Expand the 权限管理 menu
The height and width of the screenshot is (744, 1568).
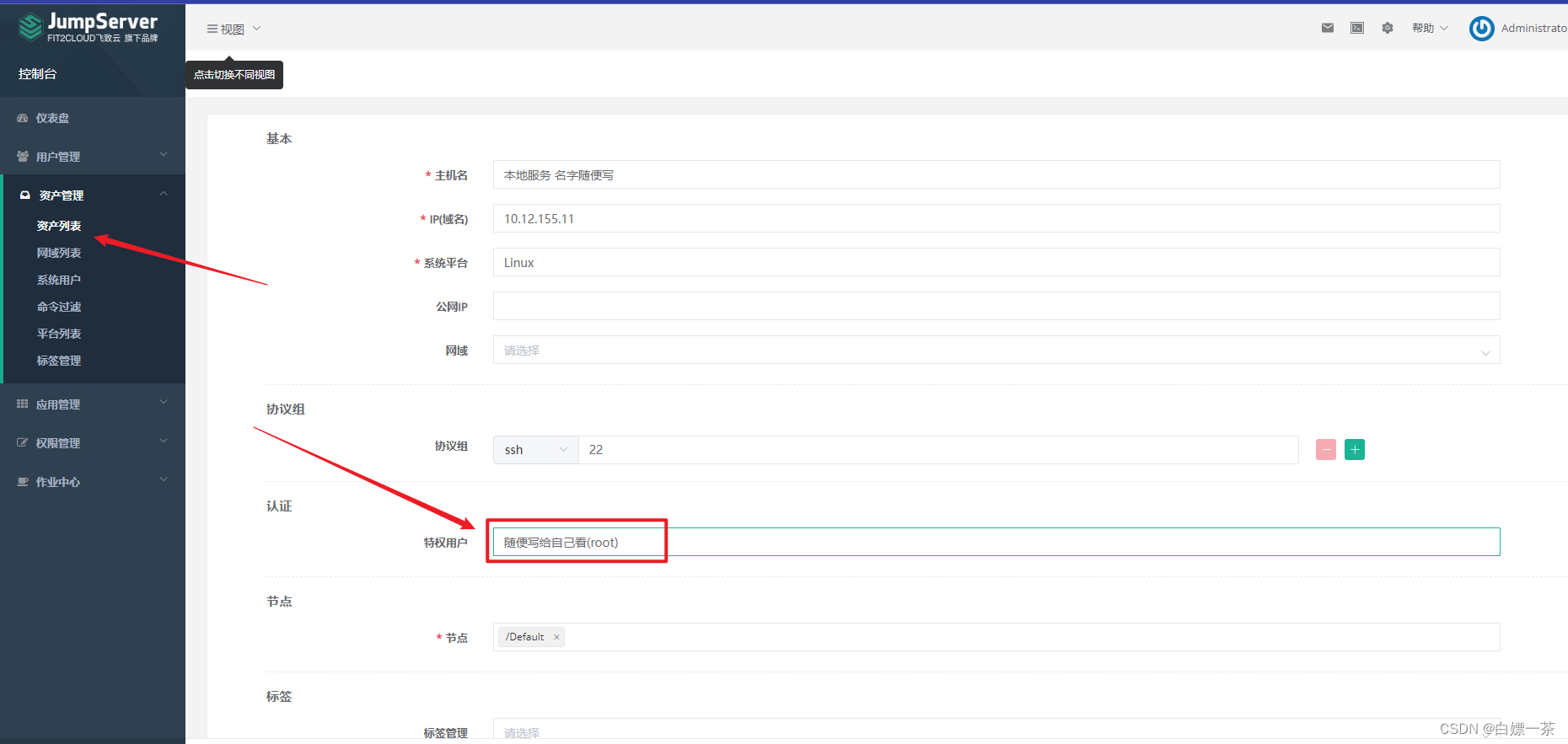93,443
